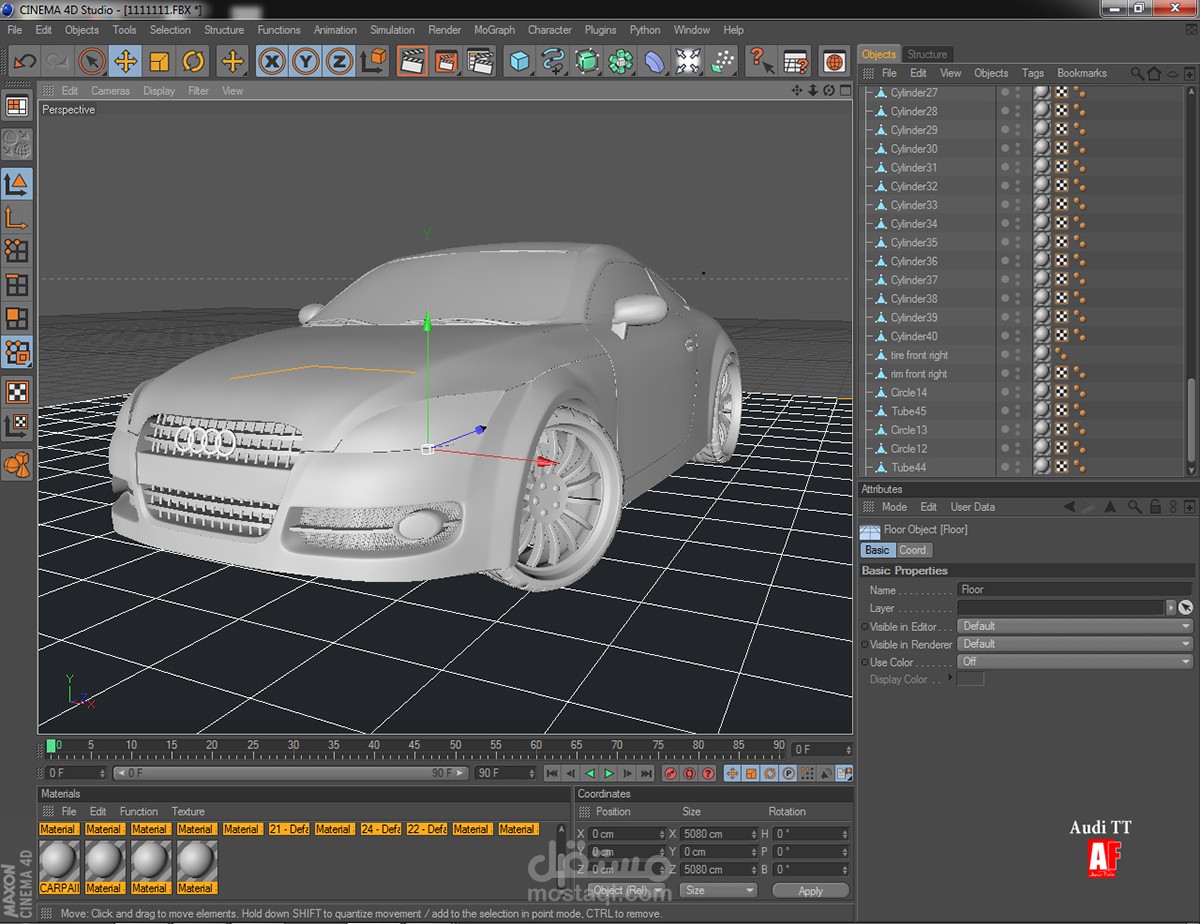Select the Move tool in top toolbar

click(125, 62)
